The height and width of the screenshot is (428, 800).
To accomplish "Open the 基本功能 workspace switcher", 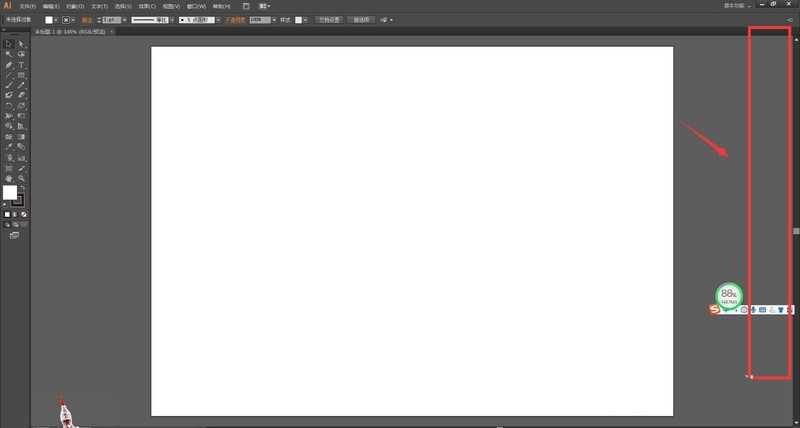I will coord(769,6).
